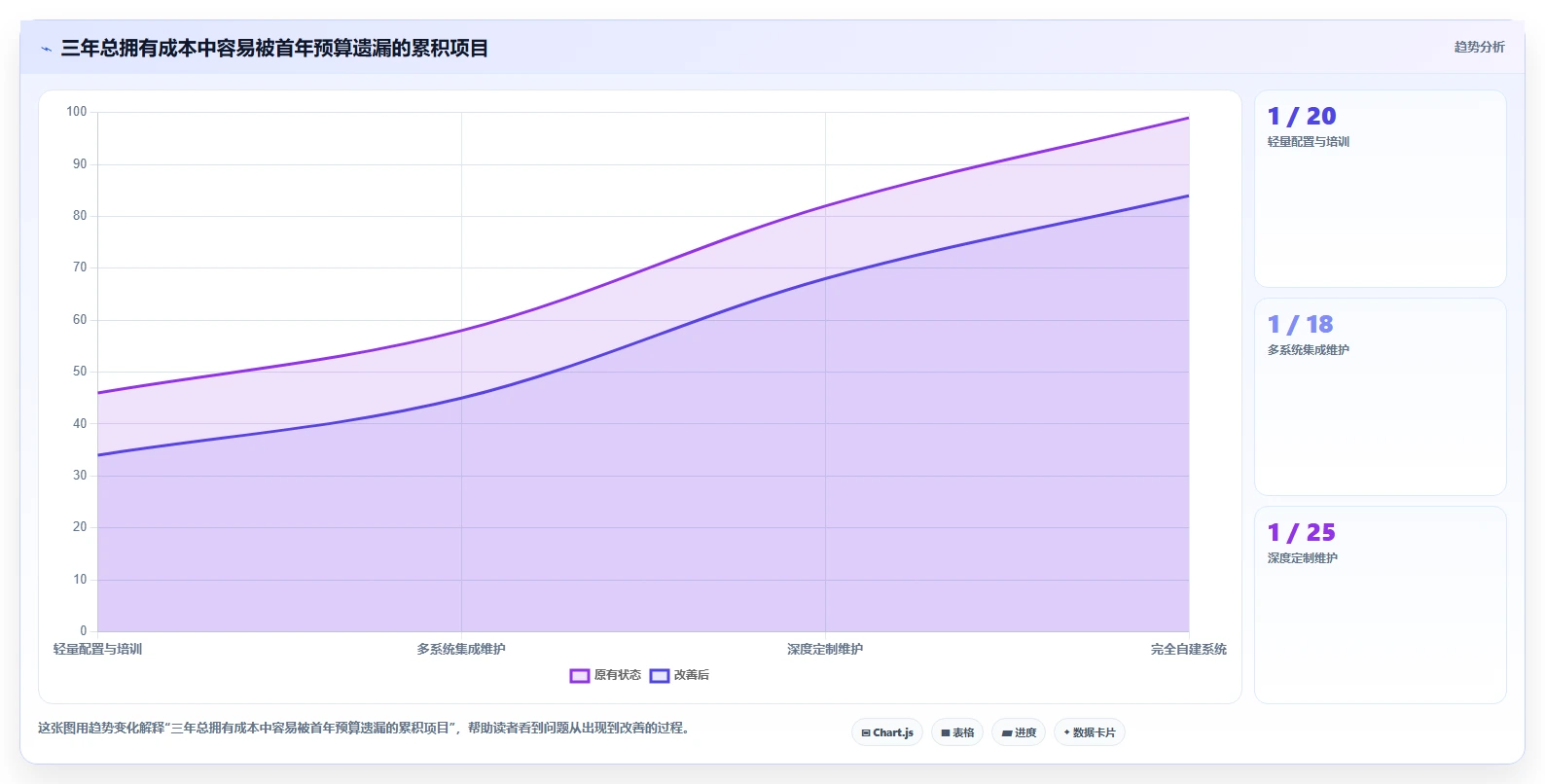Viewport: 1545px width, 784px height.
Task: Click the y-axis value 80
Action: click(x=80, y=216)
